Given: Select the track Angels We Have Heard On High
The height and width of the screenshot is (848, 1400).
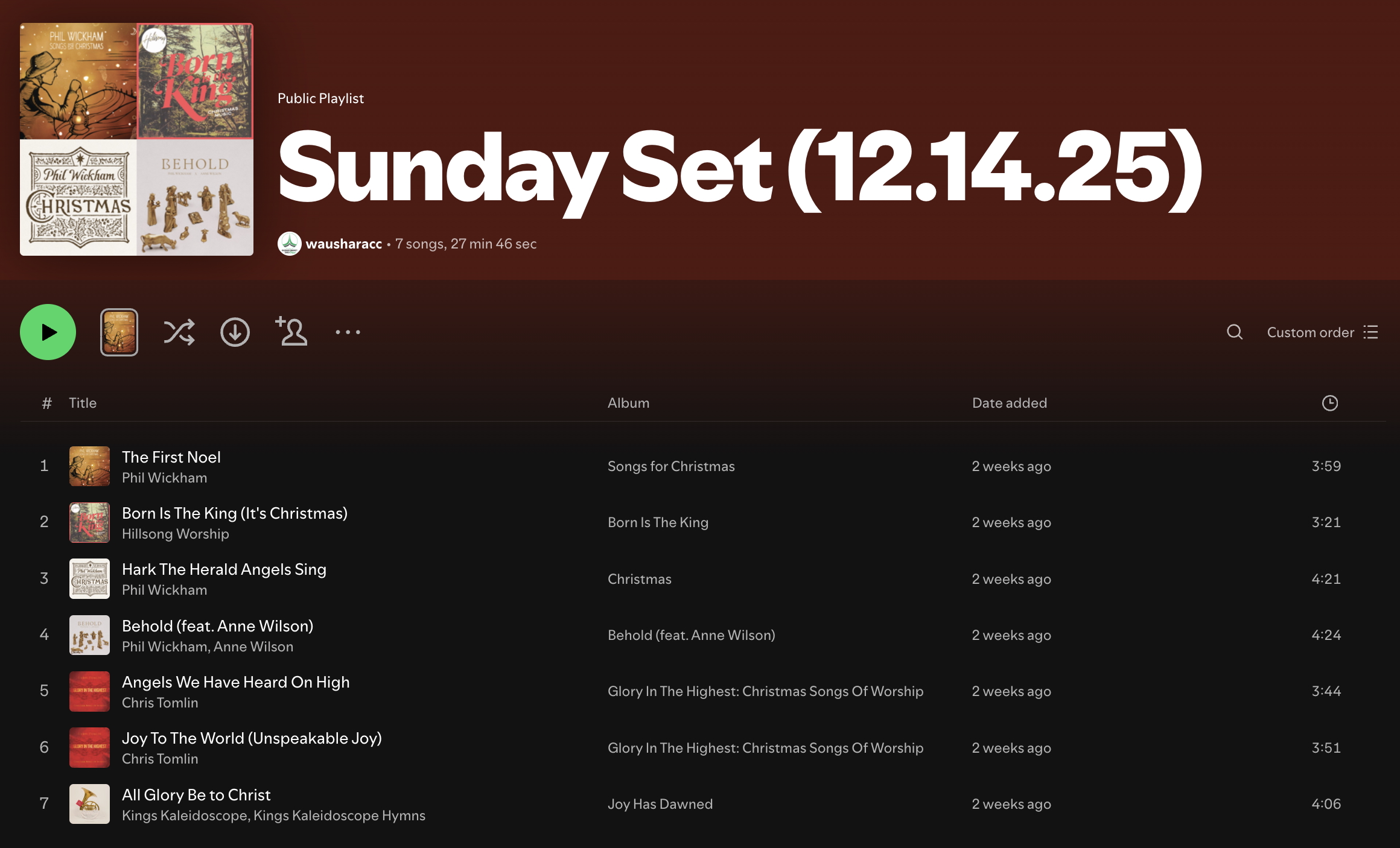Looking at the screenshot, I should coord(235,682).
